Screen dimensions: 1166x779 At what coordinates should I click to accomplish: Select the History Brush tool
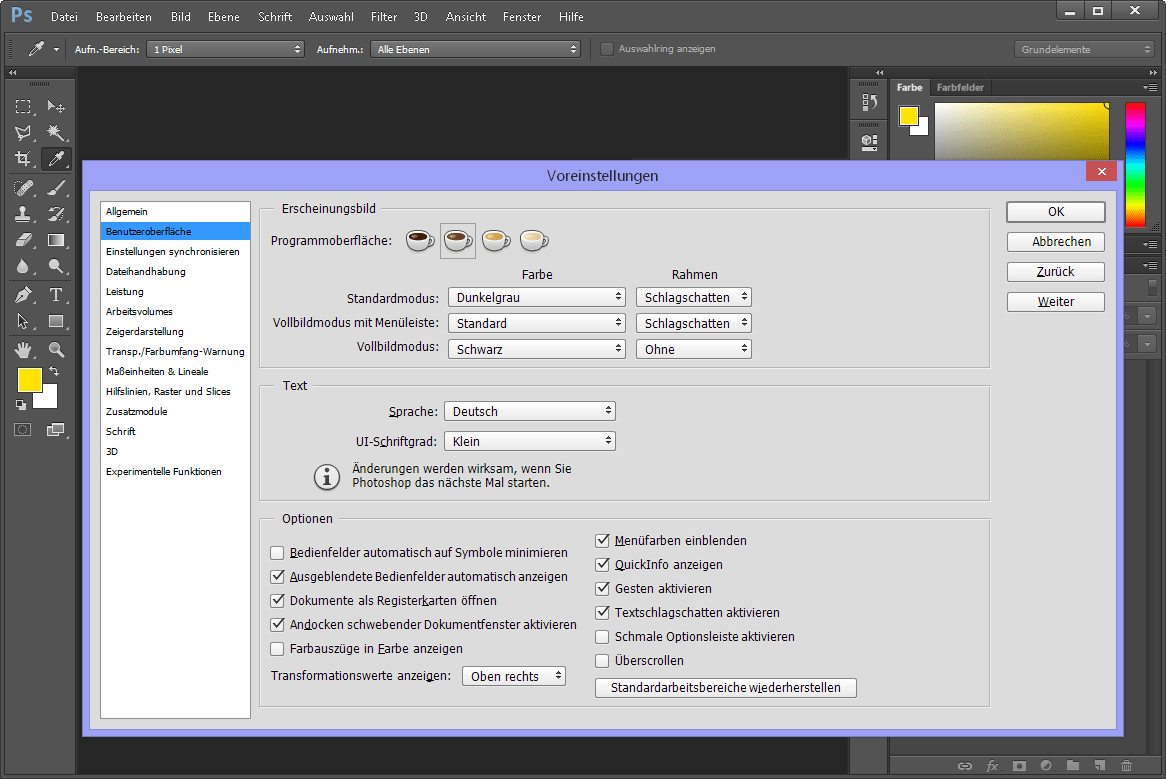pyautogui.click(x=56, y=214)
